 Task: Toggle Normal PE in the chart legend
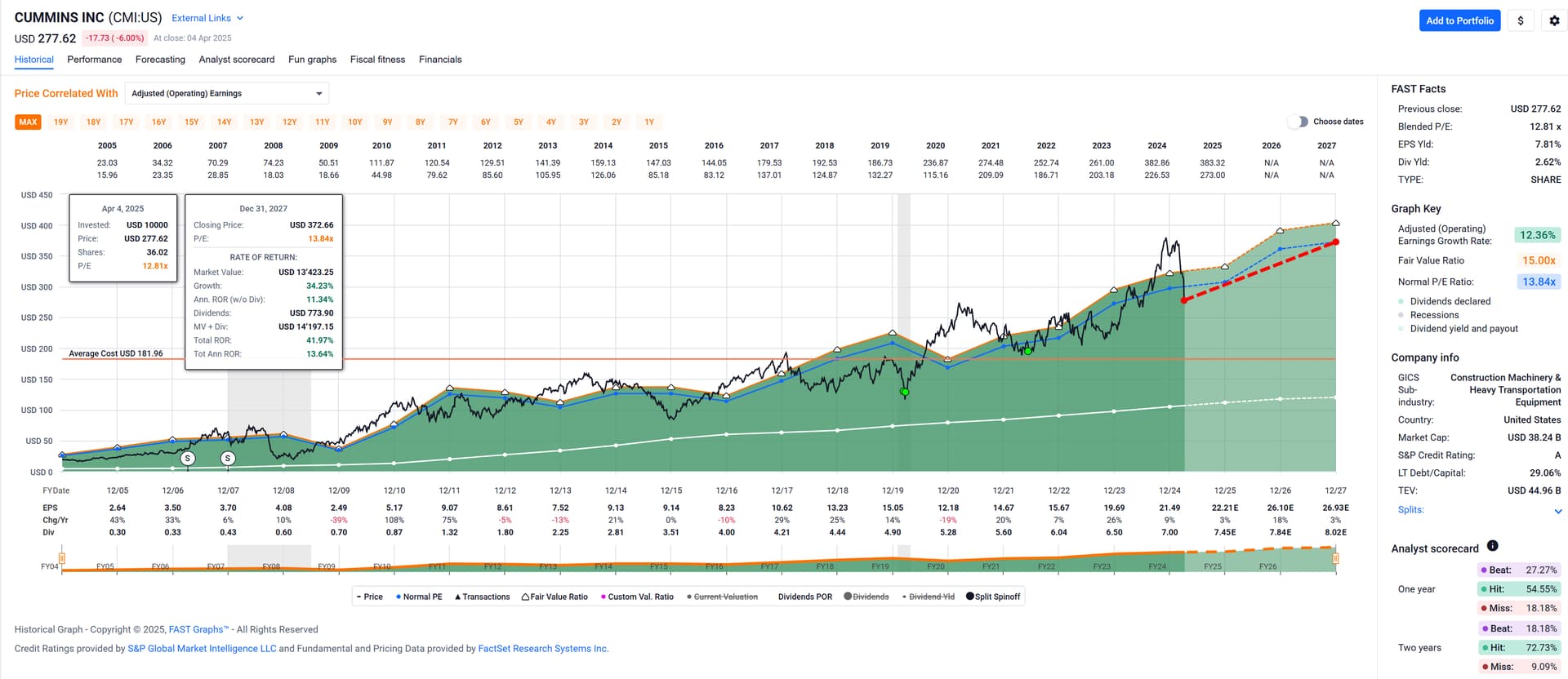pos(419,597)
